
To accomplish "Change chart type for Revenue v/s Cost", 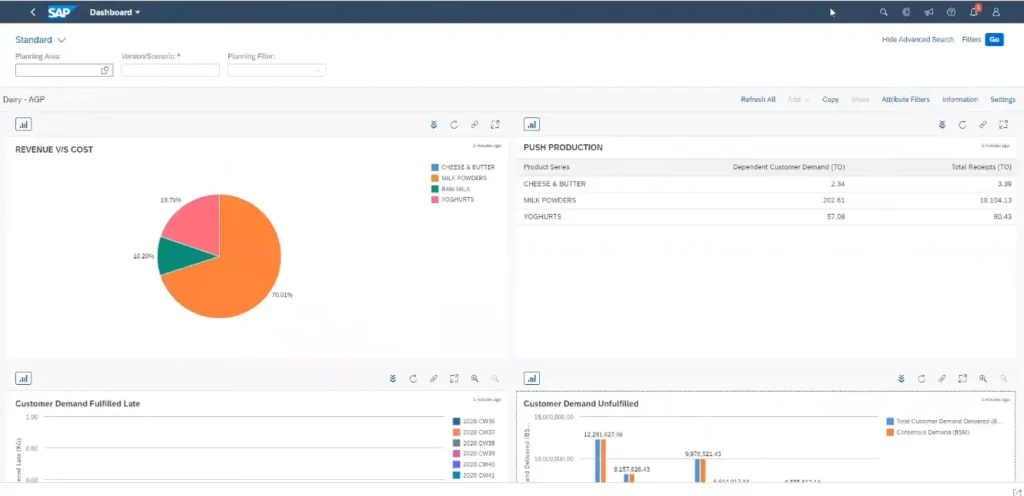I will pyautogui.click(x=23, y=124).
